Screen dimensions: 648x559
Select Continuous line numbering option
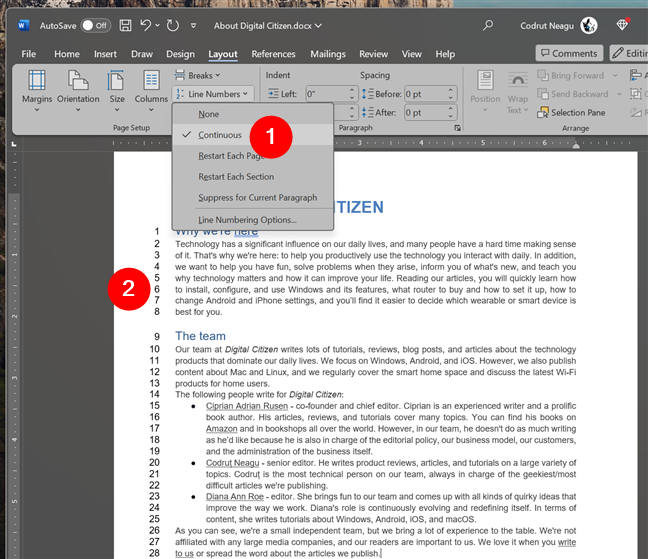(x=253, y=135)
